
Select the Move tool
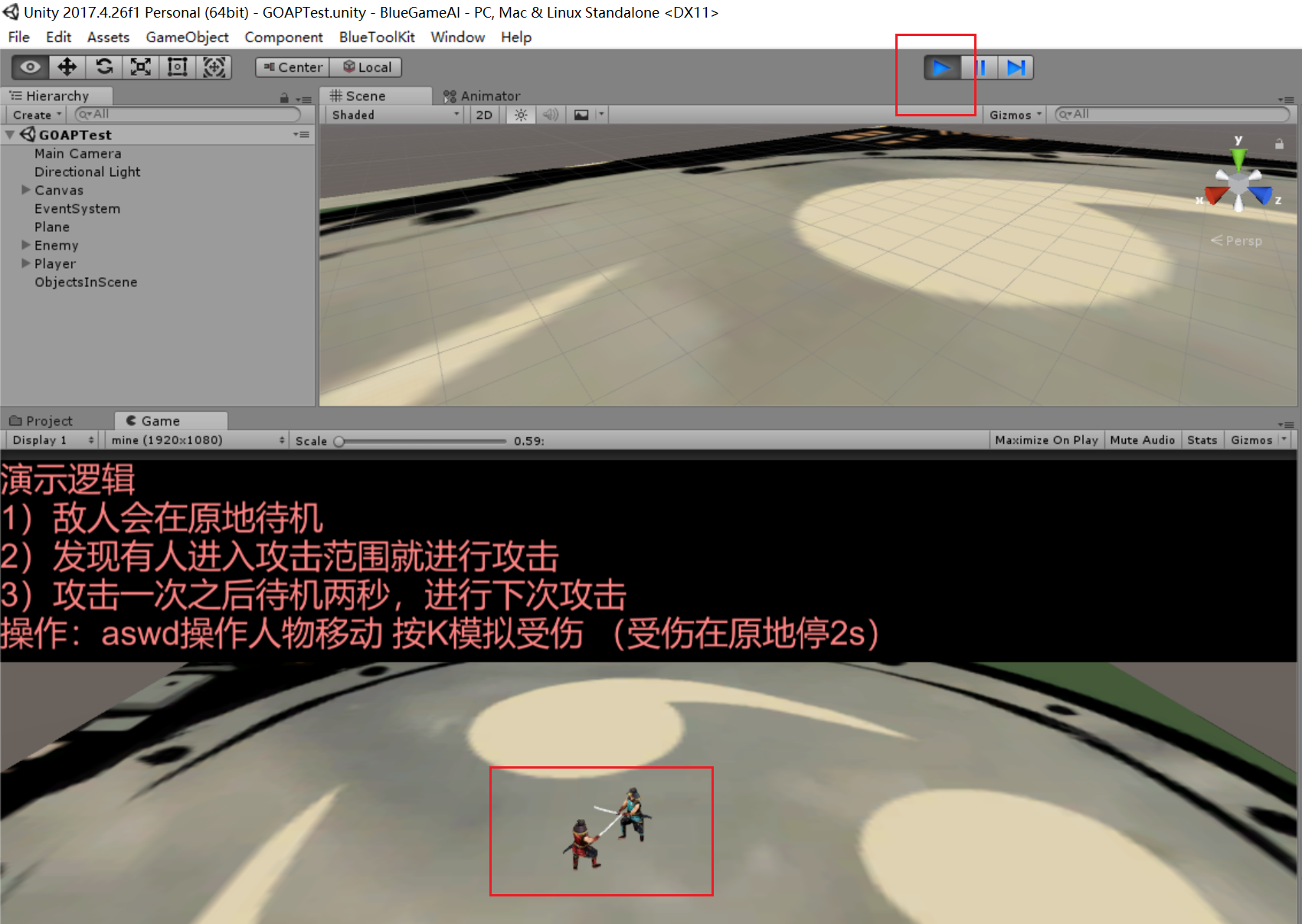(67, 67)
